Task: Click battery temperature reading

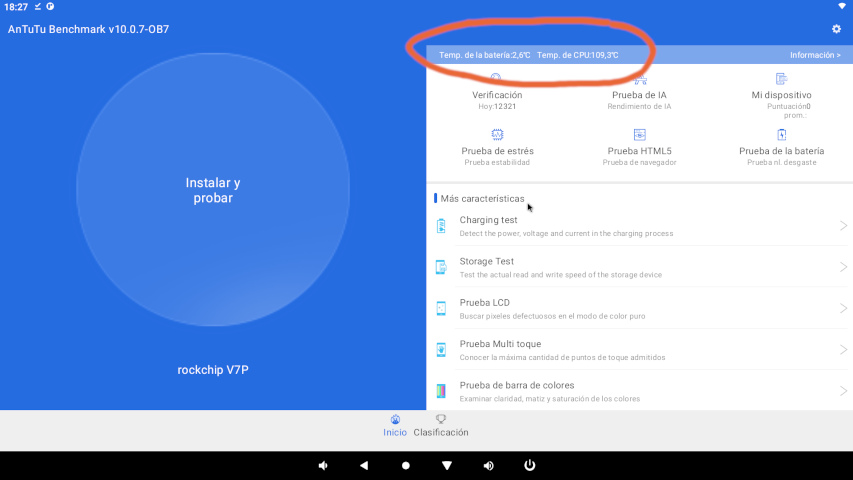Action: [x=484, y=55]
